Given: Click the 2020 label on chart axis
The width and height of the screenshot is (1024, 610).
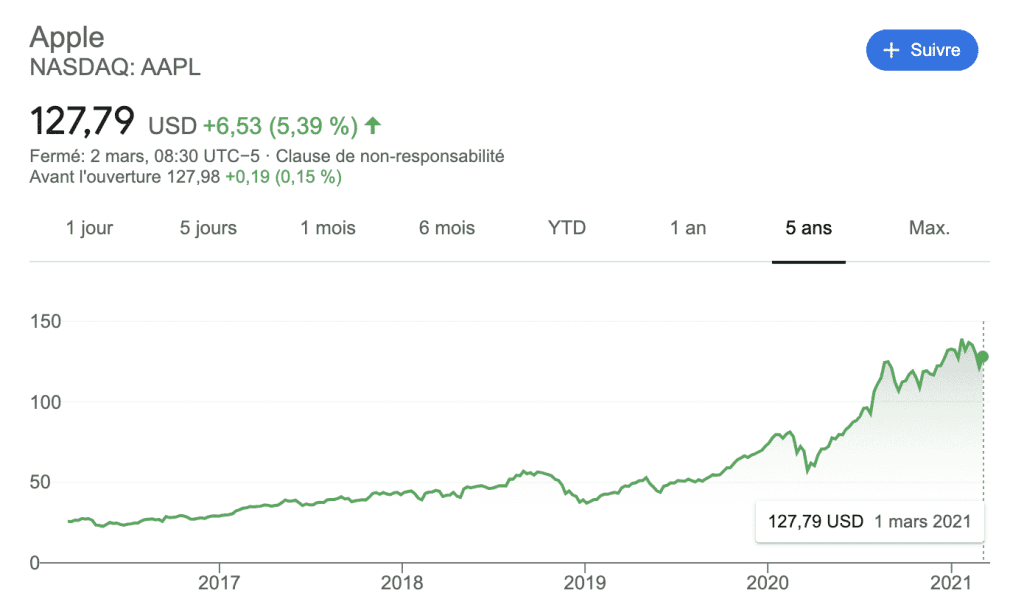Looking at the screenshot, I should coord(769,582).
